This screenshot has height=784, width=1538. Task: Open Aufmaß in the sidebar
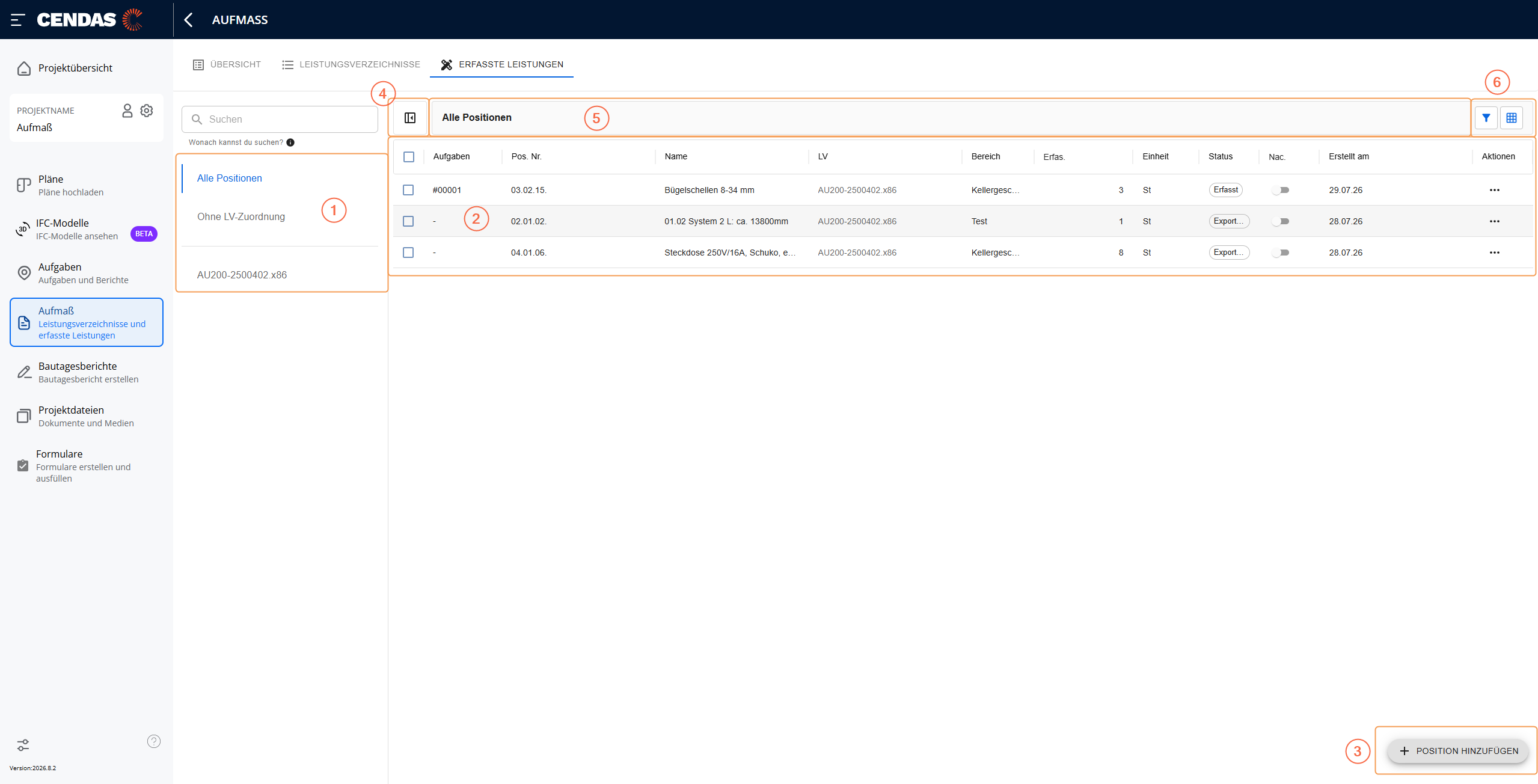click(x=87, y=322)
